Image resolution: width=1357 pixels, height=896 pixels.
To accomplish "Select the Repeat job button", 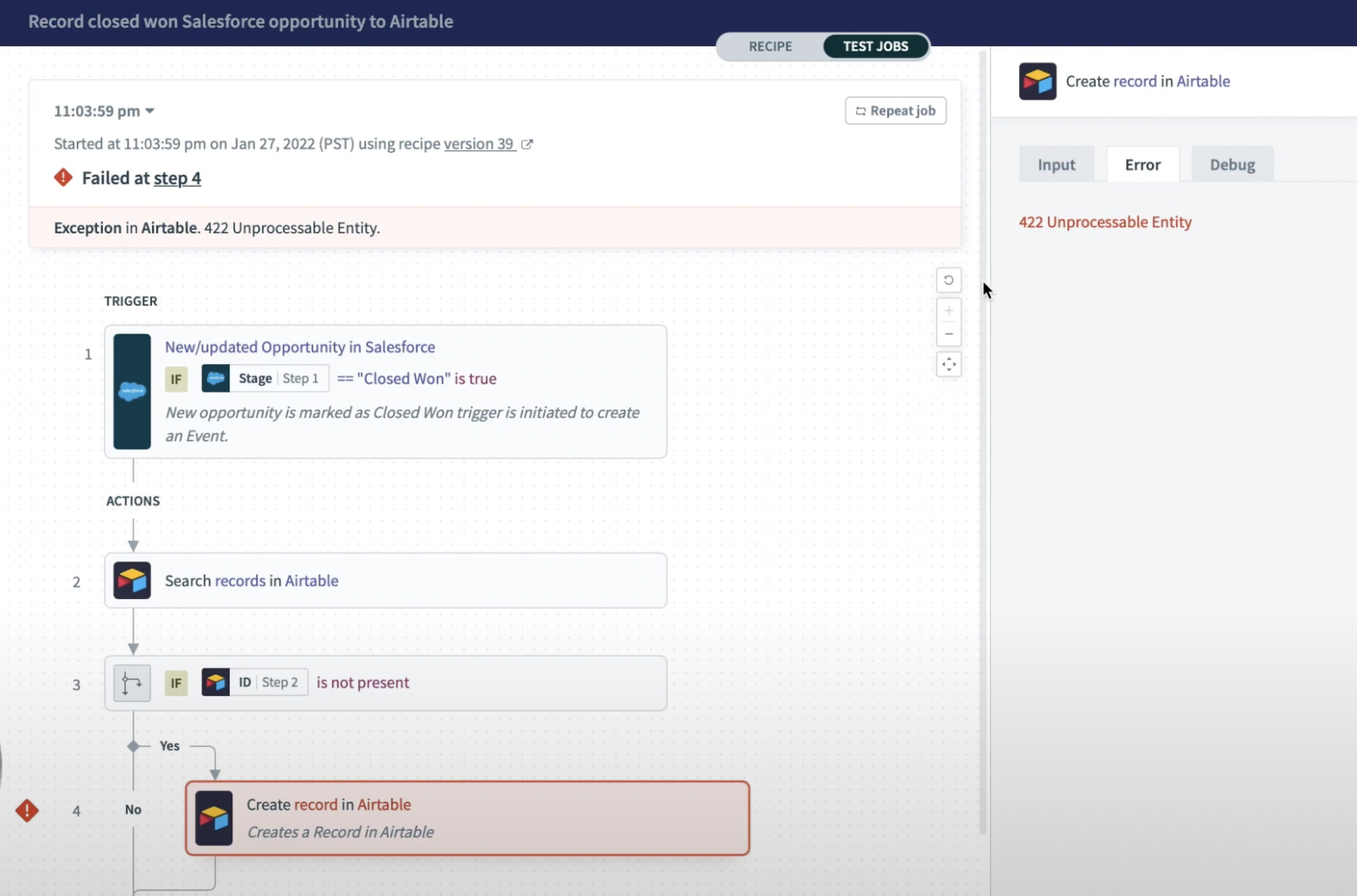I will pos(895,111).
